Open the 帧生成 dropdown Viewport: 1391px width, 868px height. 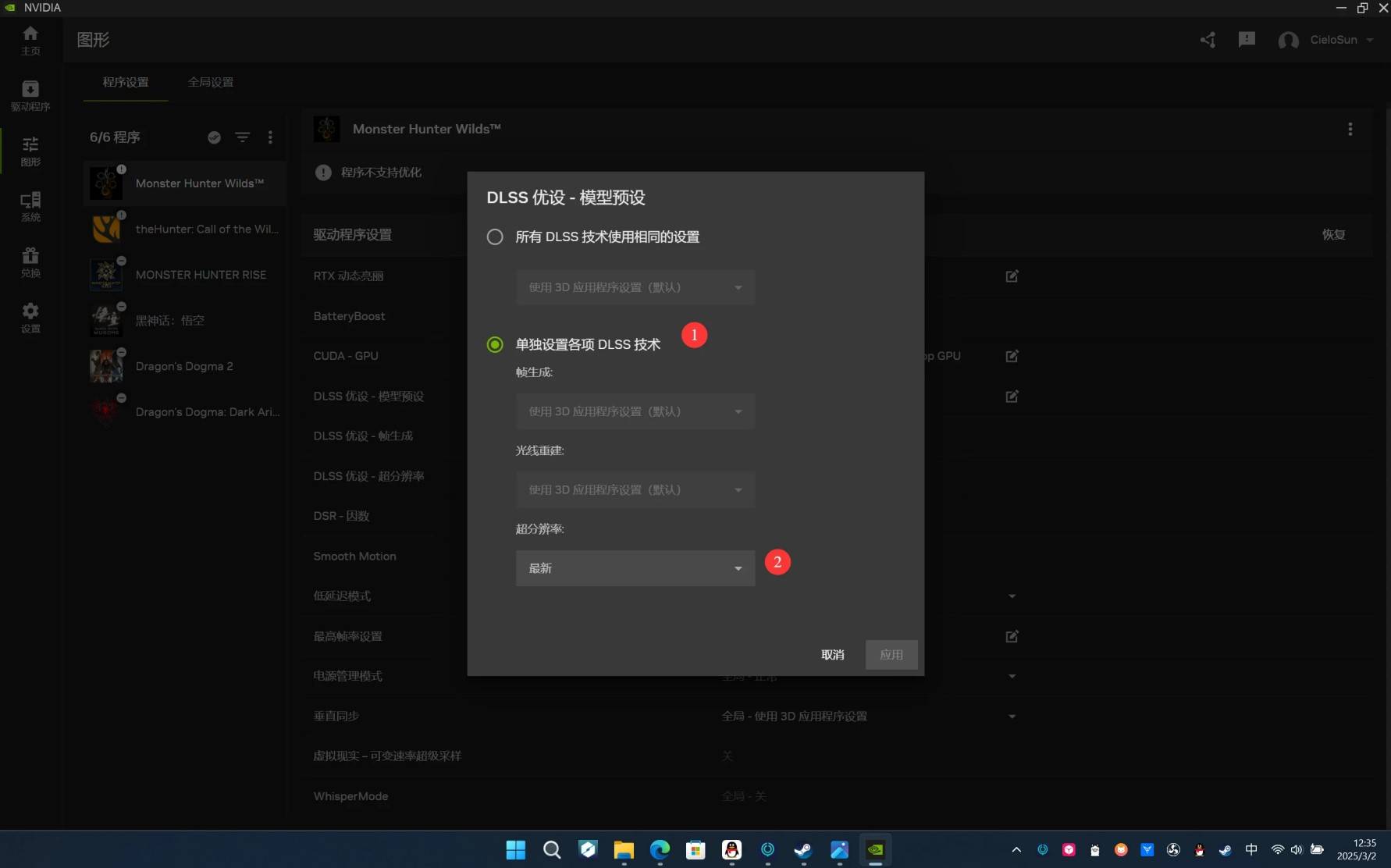pyautogui.click(x=635, y=411)
